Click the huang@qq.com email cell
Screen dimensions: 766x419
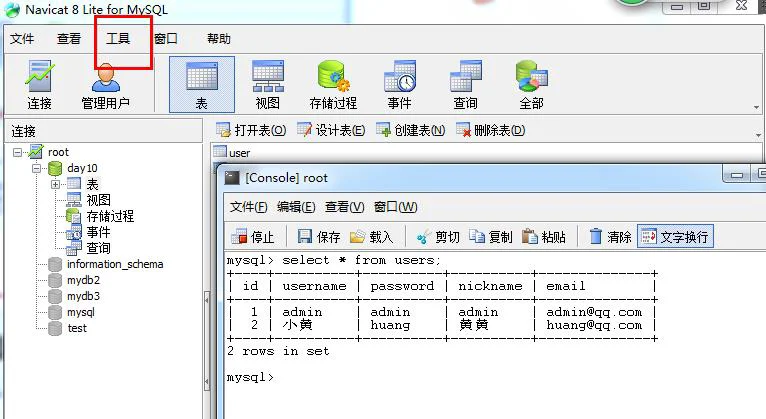[594, 325]
